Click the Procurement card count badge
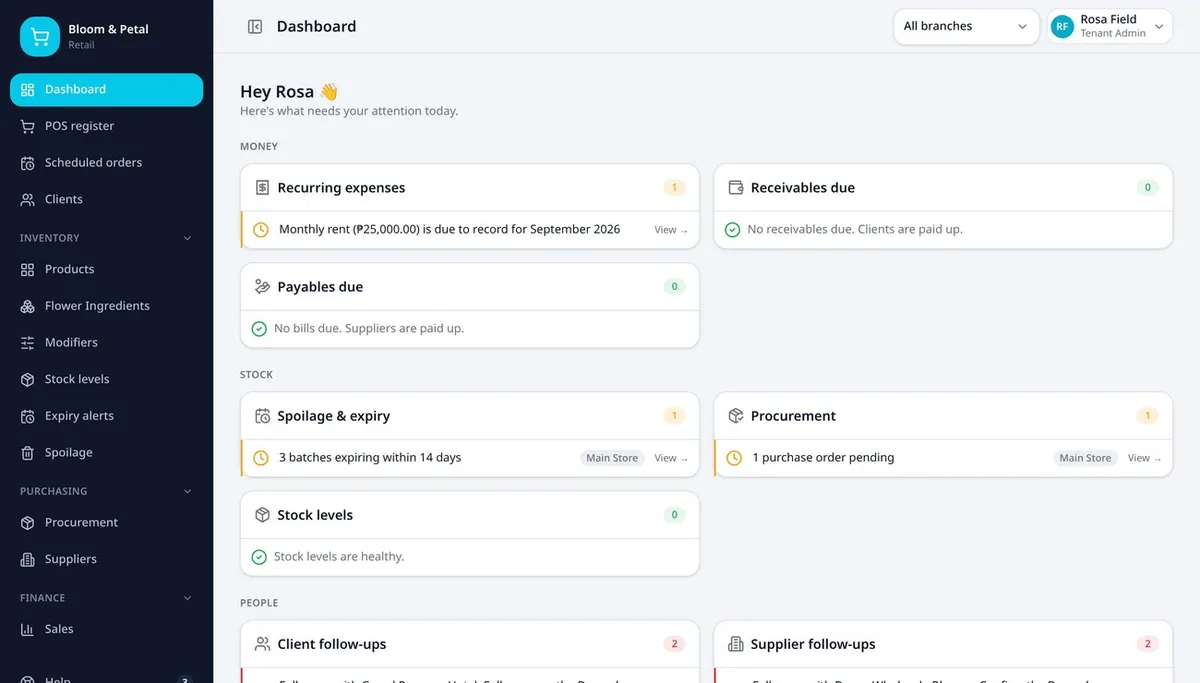1200x683 pixels. click(x=1148, y=416)
